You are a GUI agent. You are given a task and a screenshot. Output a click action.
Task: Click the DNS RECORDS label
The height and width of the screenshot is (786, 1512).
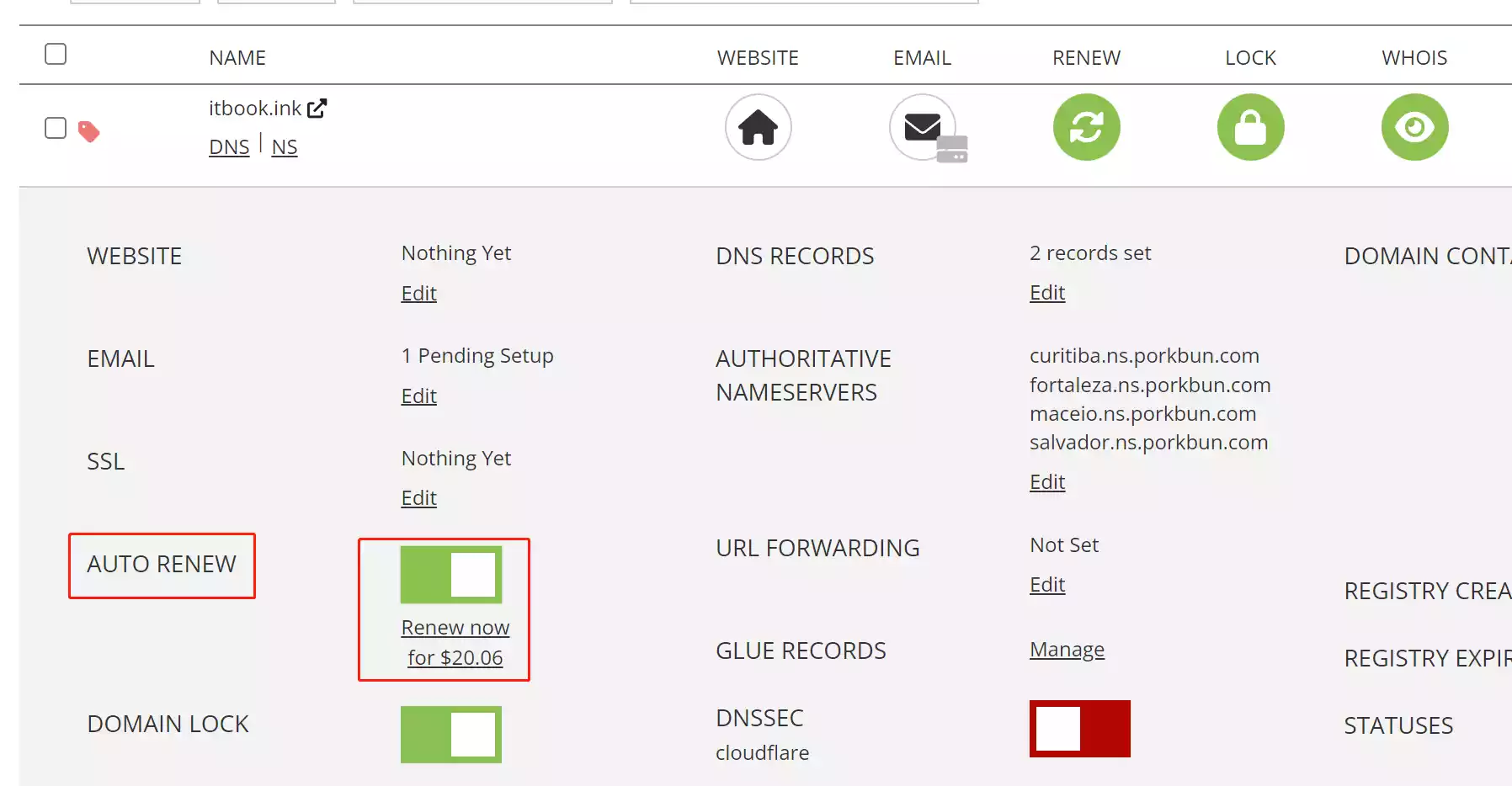tap(795, 256)
